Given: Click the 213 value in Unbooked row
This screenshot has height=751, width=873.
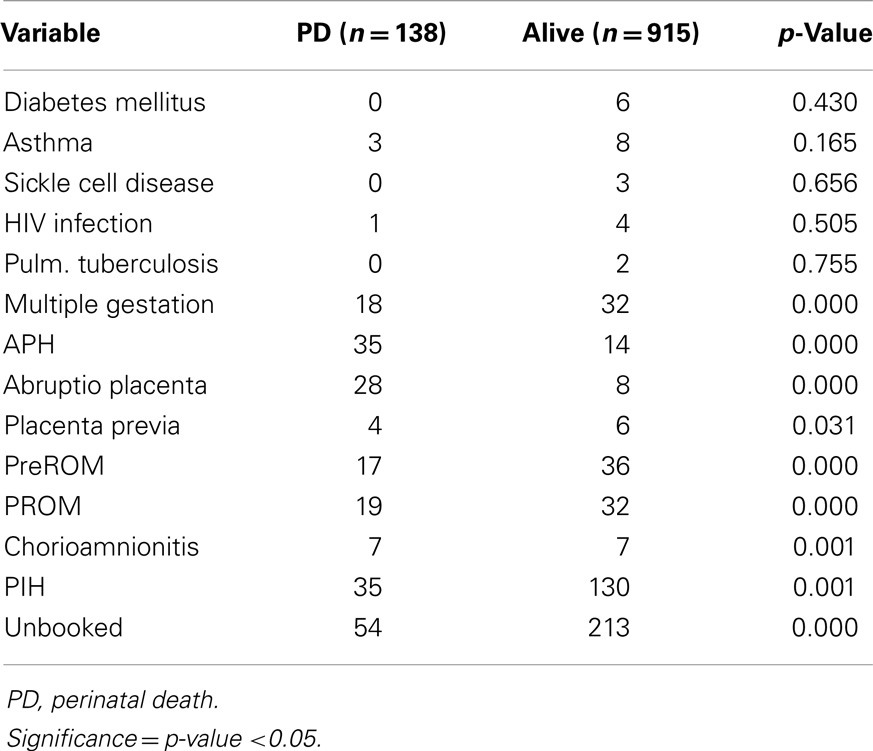Looking at the screenshot, I should [609, 627].
